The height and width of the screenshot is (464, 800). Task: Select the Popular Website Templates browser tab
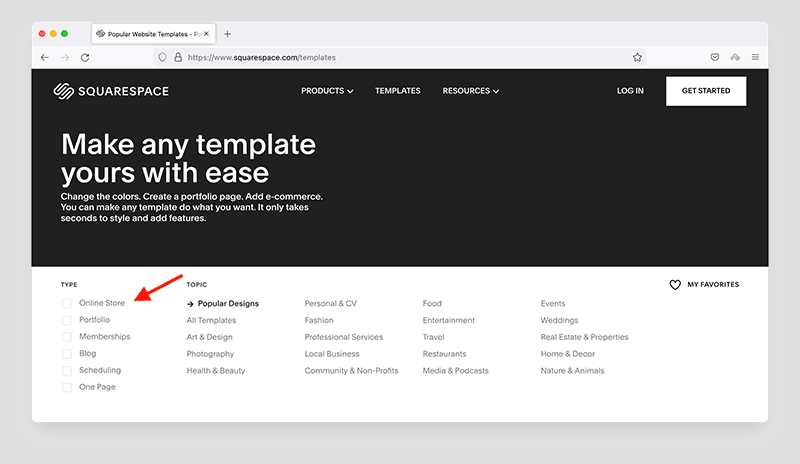point(154,34)
